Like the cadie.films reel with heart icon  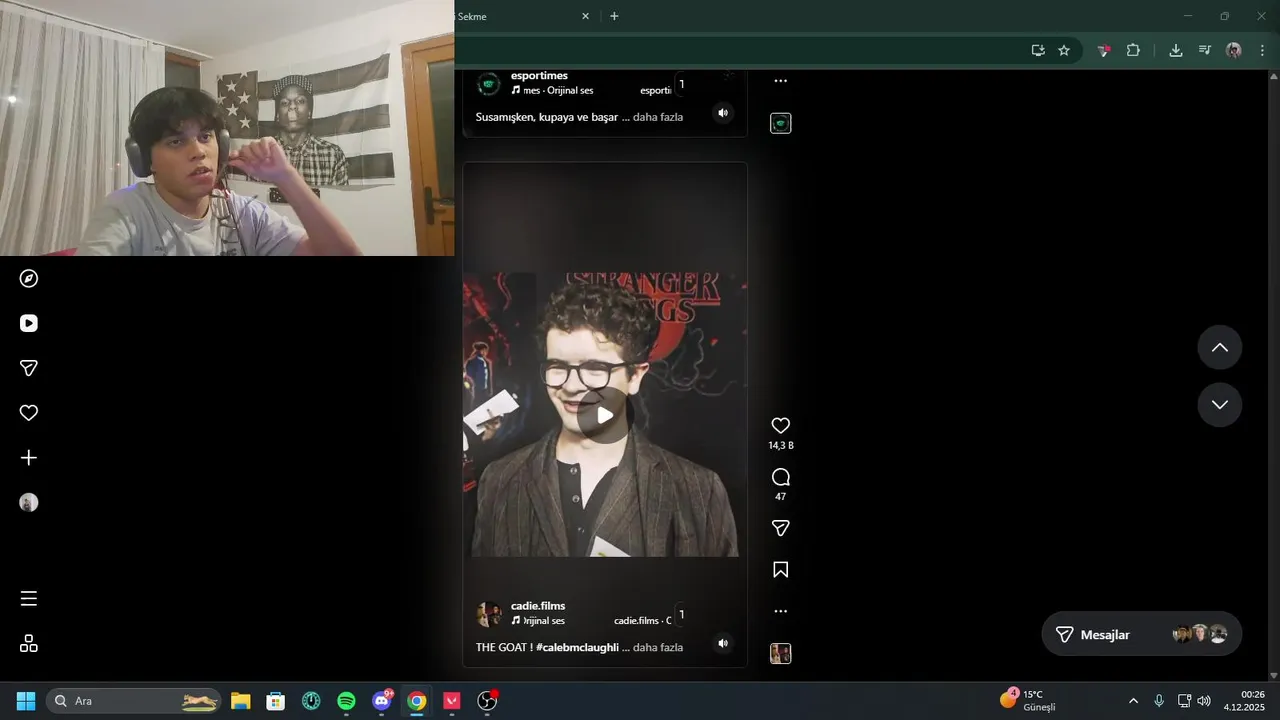click(x=781, y=426)
